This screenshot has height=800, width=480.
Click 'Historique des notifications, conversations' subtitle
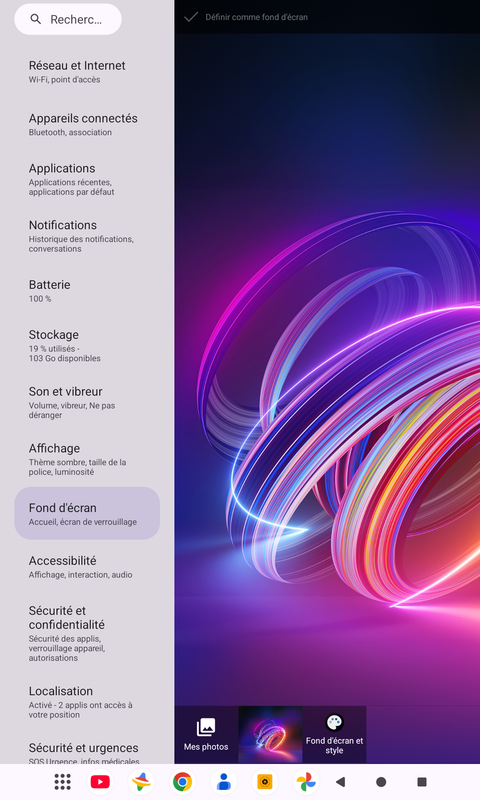tap(81, 244)
